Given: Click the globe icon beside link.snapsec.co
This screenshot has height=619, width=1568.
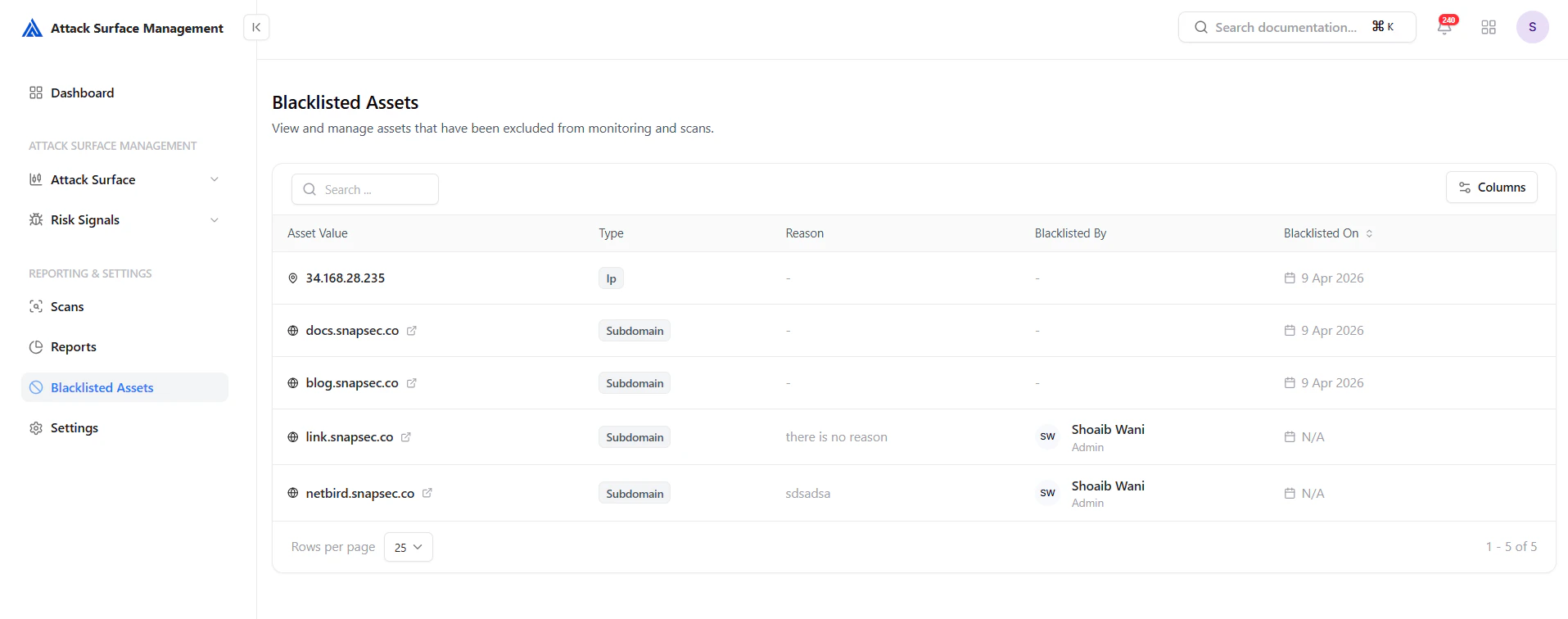Looking at the screenshot, I should [293, 437].
